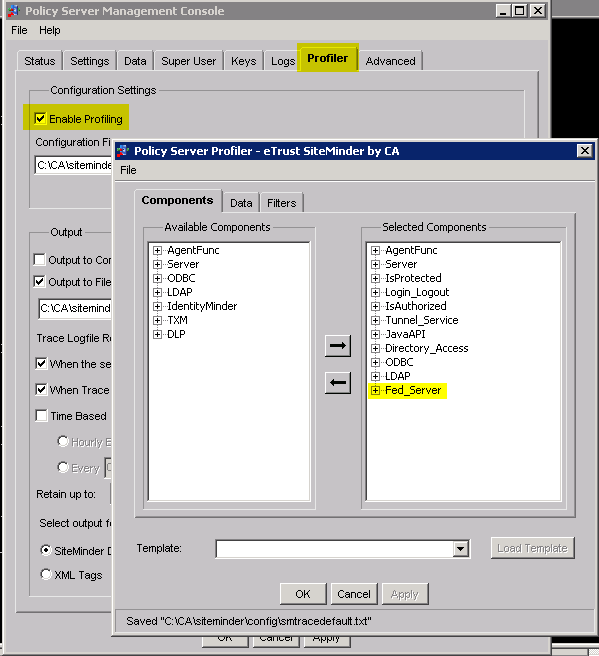599x656 pixels.
Task: Expand Fed_Server in Selected Components
Action: [375, 390]
